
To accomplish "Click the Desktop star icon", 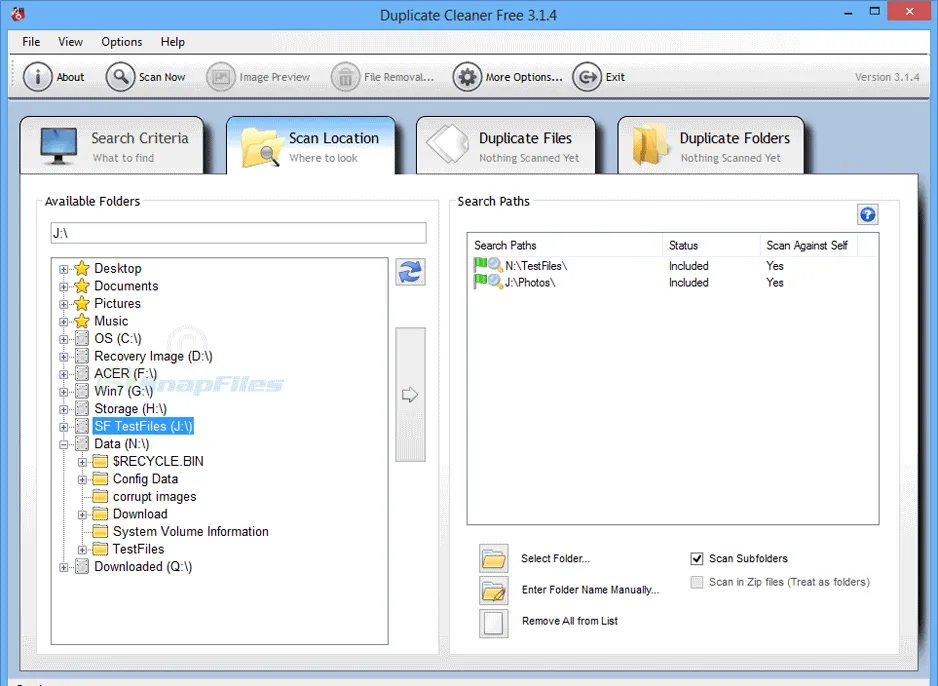I will [82, 269].
